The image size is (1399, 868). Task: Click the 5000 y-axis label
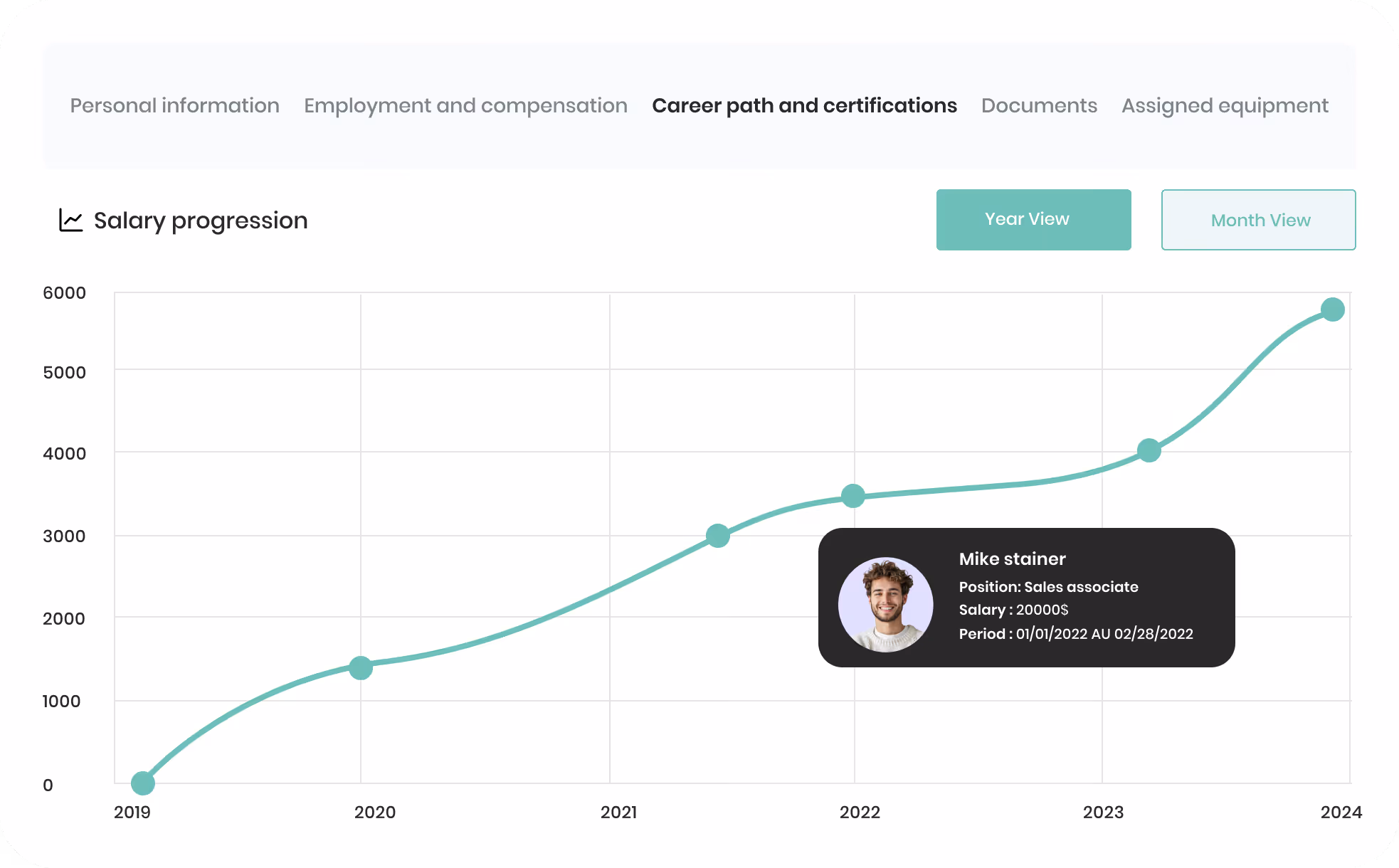pyautogui.click(x=64, y=372)
